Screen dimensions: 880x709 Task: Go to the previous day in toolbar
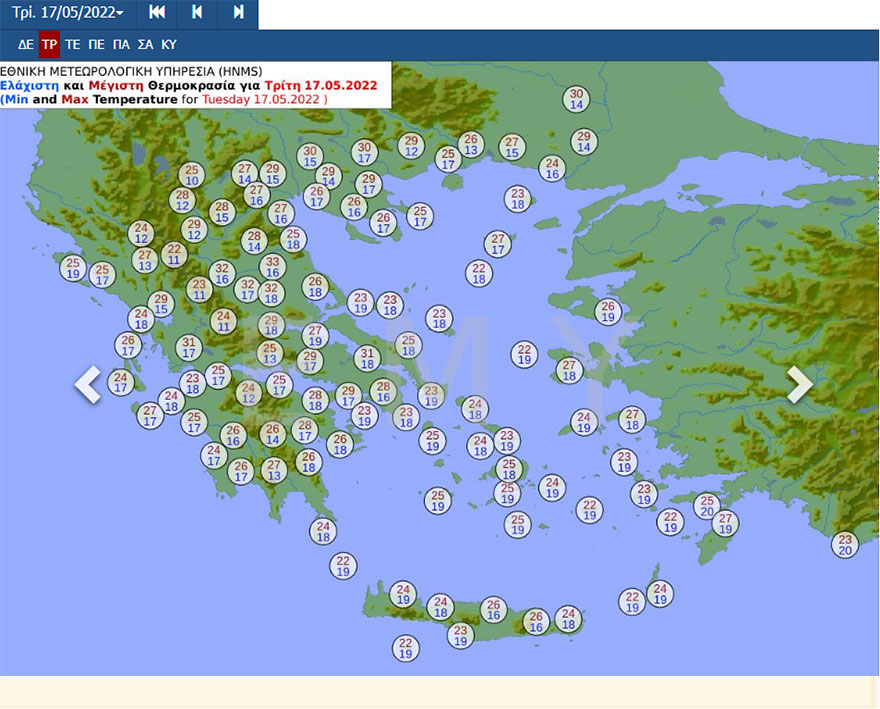click(197, 13)
